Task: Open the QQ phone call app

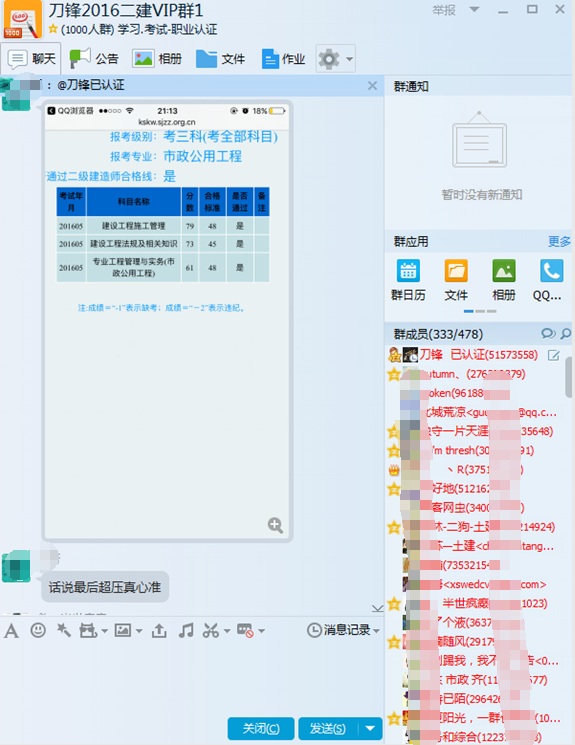Action: click(548, 280)
